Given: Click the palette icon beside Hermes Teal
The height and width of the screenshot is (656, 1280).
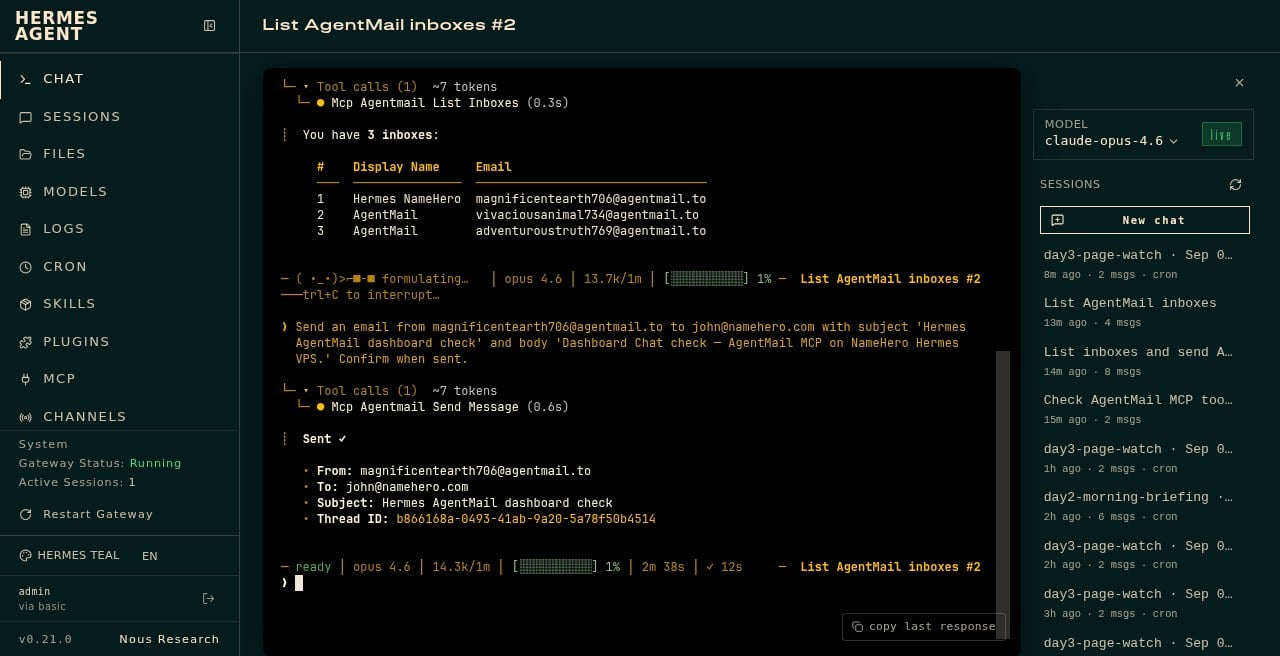Looking at the screenshot, I should 25,555.
